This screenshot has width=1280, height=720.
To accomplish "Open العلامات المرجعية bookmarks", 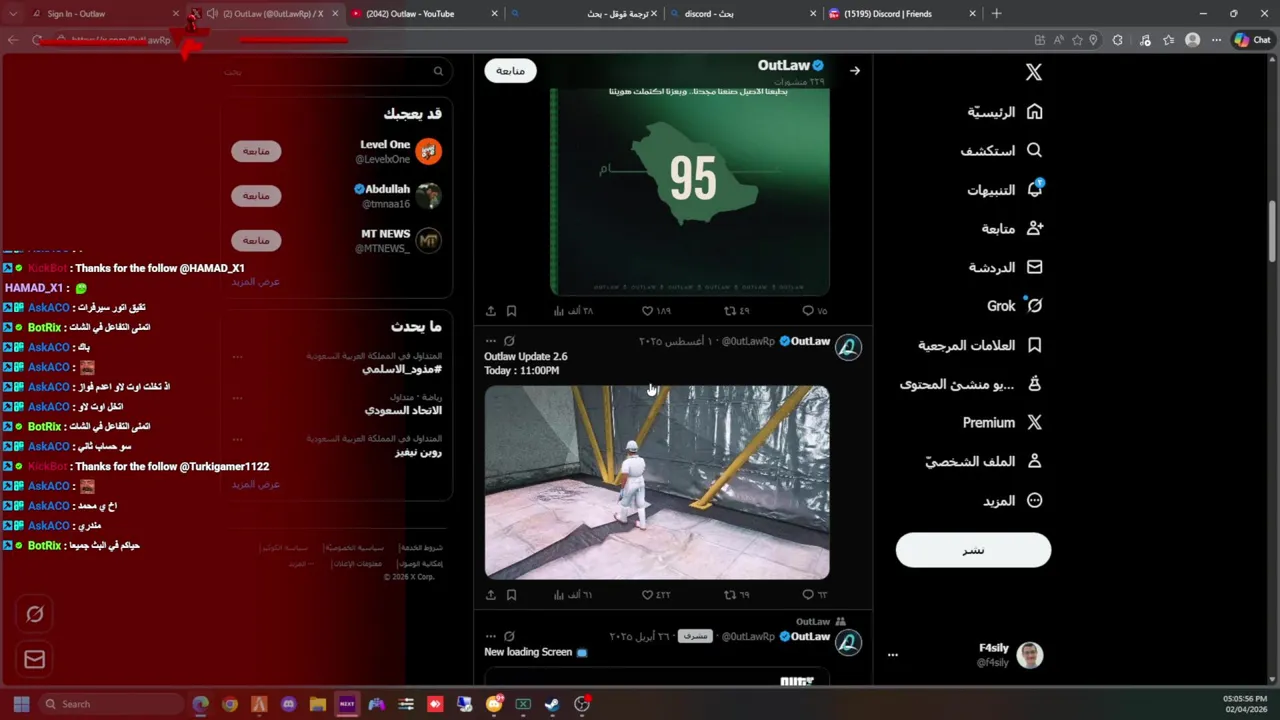I will [981, 345].
